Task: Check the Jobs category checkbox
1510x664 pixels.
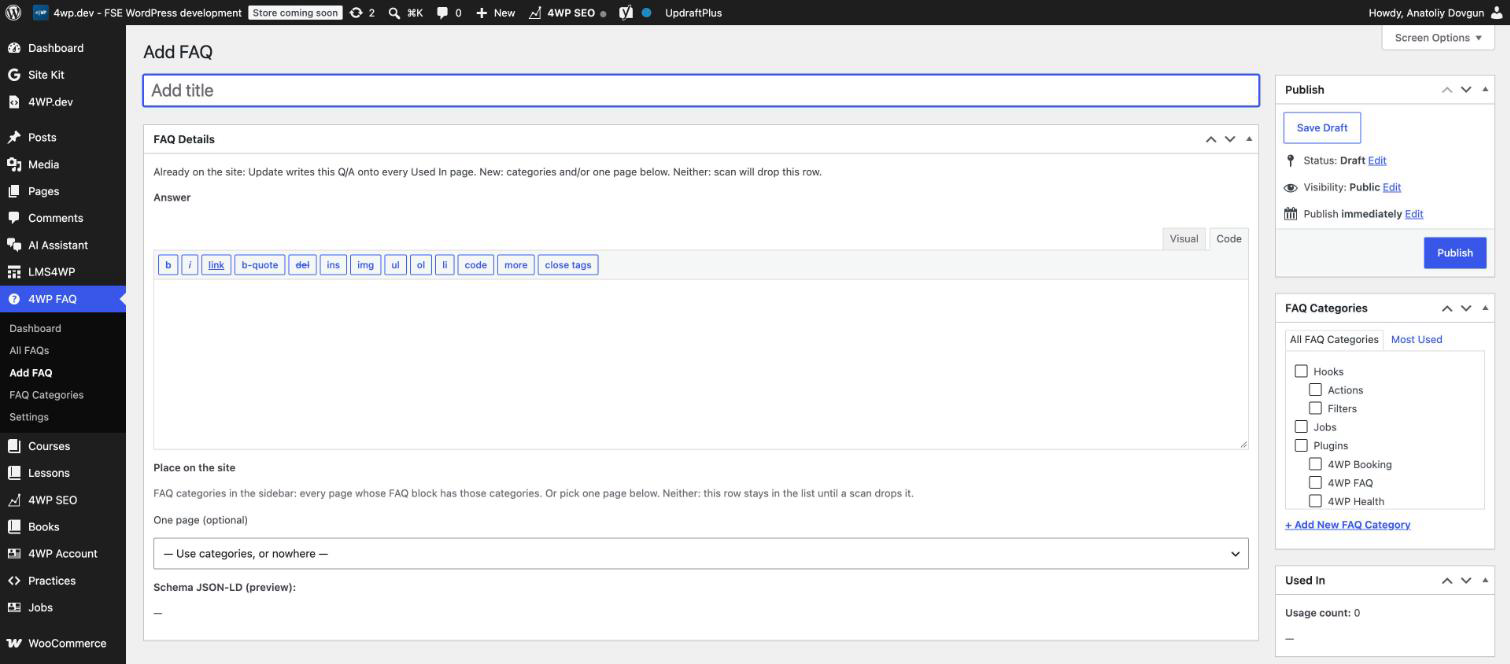Action: (x=1301, y=426)
